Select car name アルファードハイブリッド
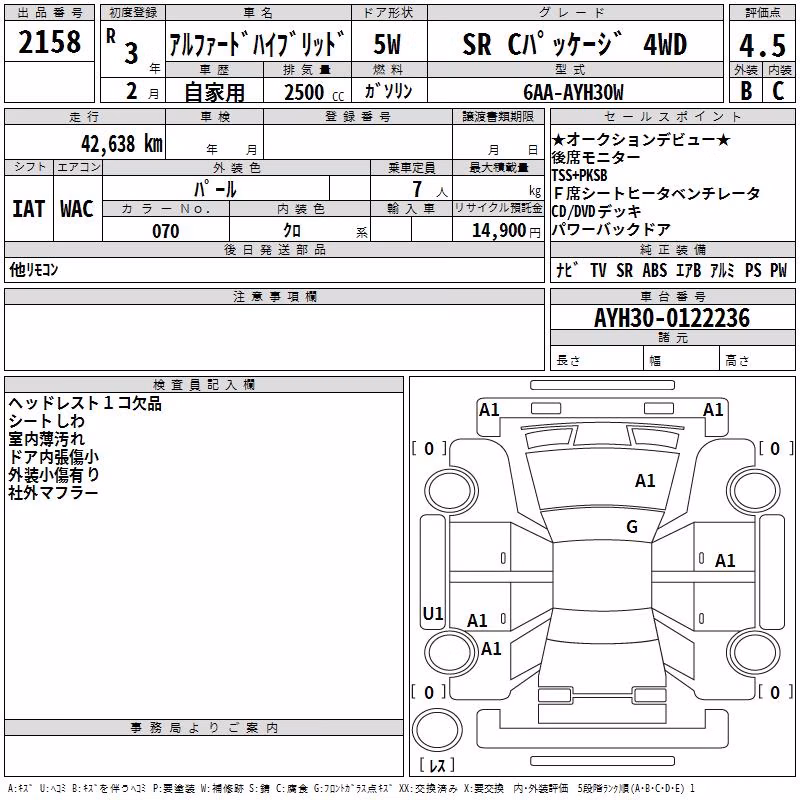Screen dimensions: 800x800 pos(258,43)
